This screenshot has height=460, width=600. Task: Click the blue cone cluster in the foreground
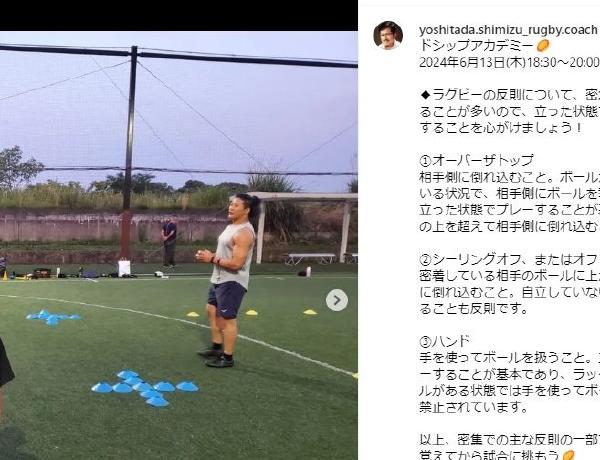tap(145, 388)
